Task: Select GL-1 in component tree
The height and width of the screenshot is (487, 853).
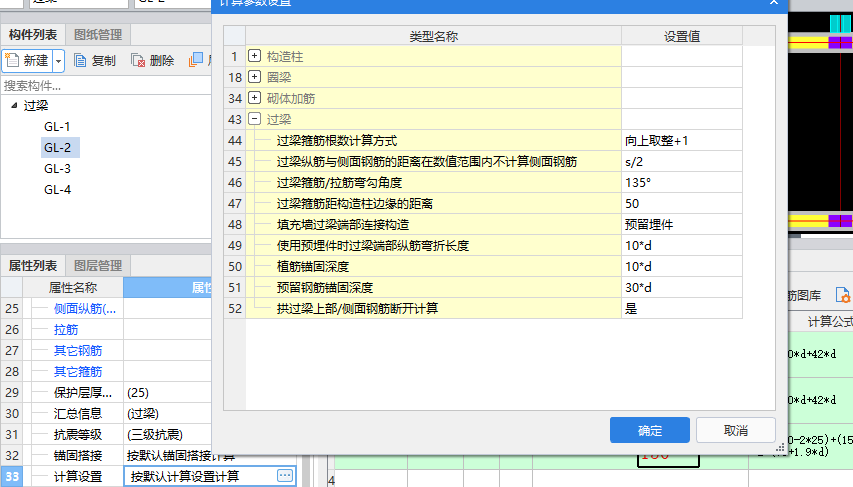Action: coord(57,126)
